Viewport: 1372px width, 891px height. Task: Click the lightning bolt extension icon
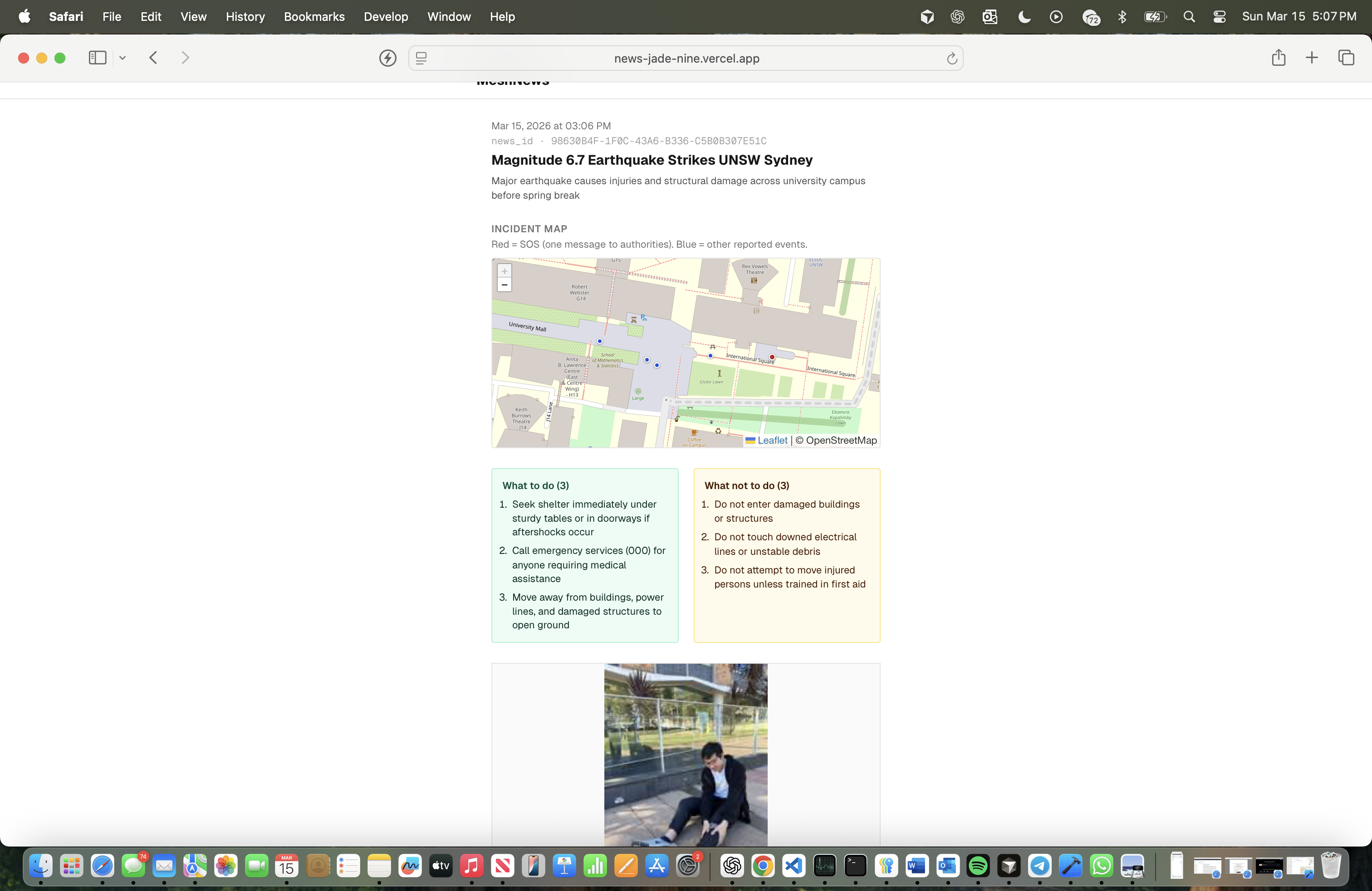pyautogui.click(x=387, y=58)
